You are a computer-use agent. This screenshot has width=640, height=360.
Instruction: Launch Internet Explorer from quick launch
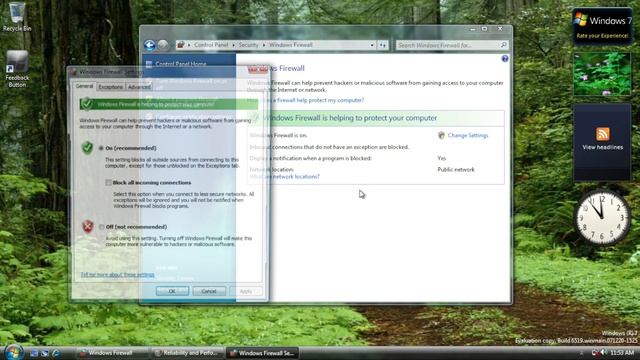56,353
